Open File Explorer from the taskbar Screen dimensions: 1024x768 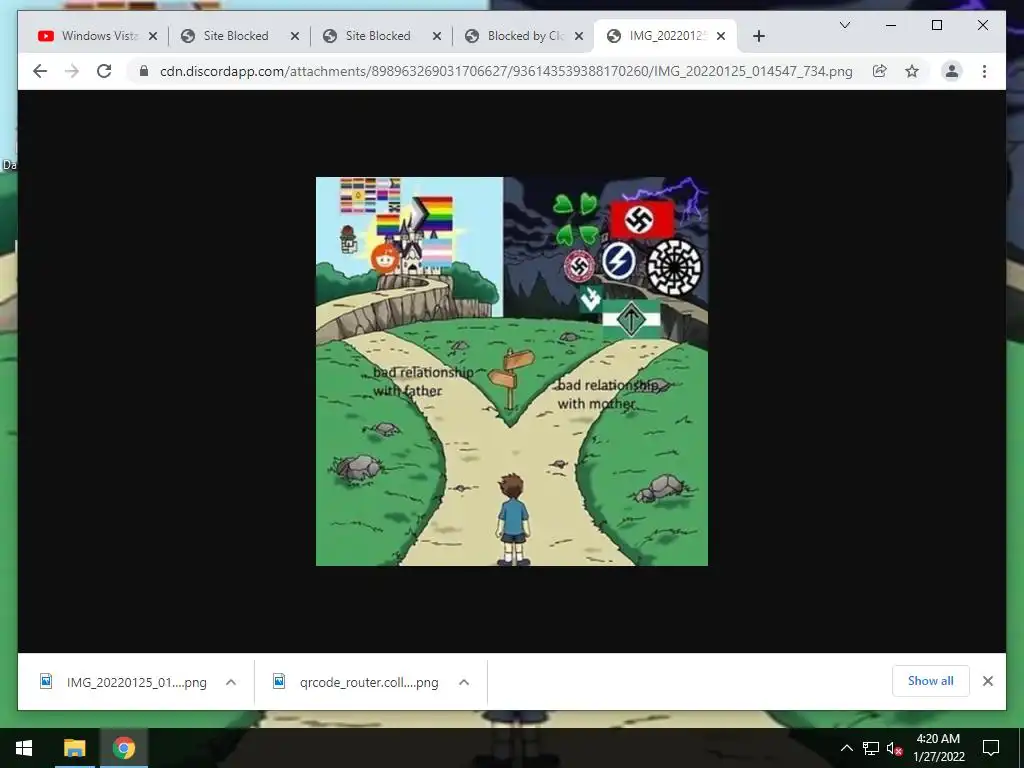[x=74, y=748]
